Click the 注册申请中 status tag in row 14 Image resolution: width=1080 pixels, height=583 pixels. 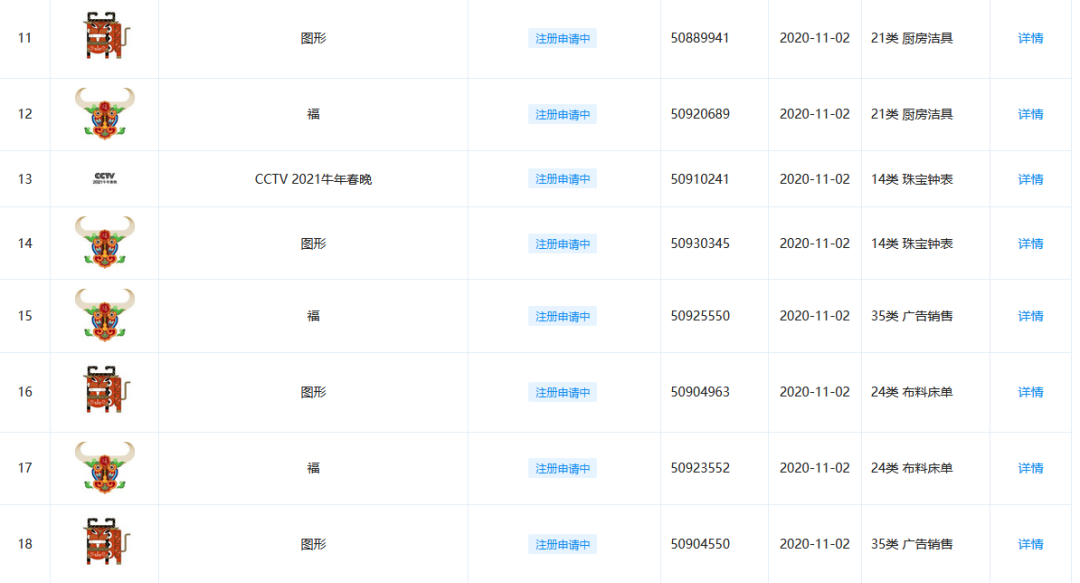(x=563, y=244)
